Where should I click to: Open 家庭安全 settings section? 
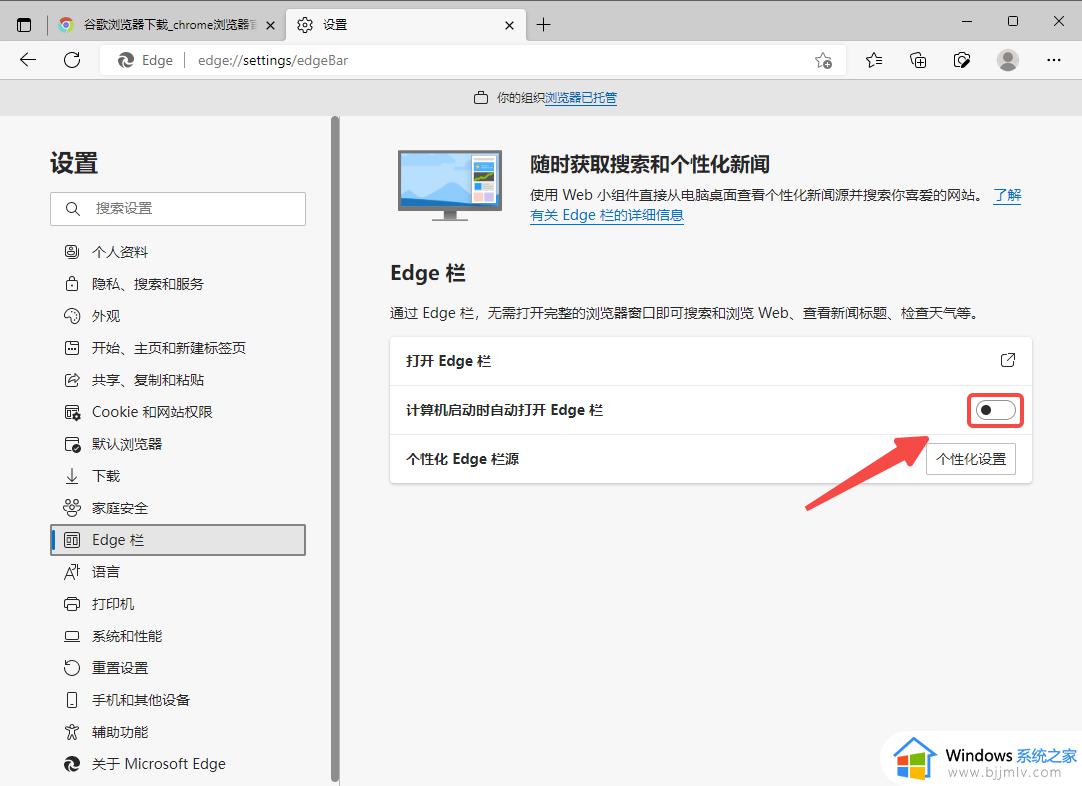pos(178,508)
